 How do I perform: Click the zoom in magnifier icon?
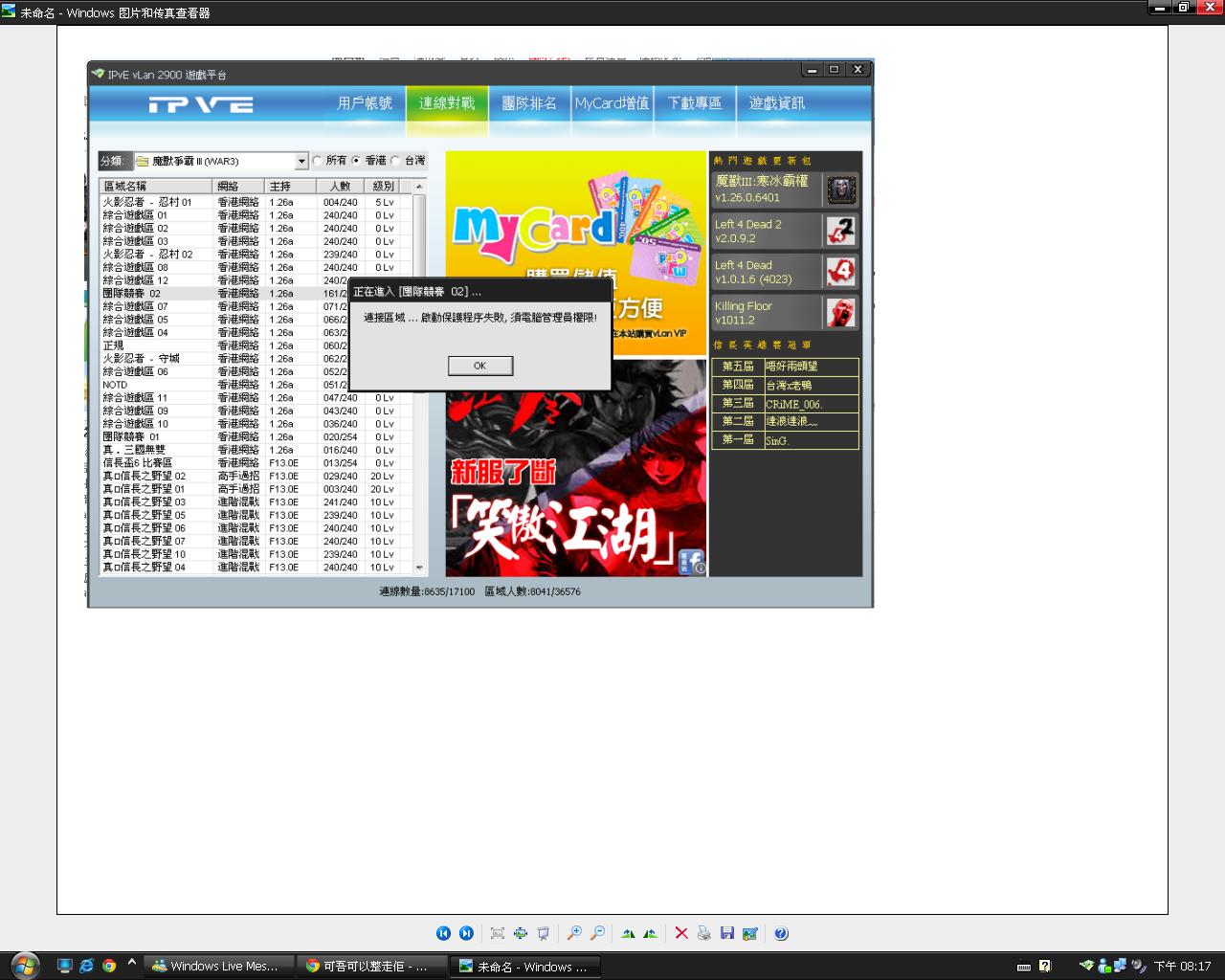tap(574, 933)
